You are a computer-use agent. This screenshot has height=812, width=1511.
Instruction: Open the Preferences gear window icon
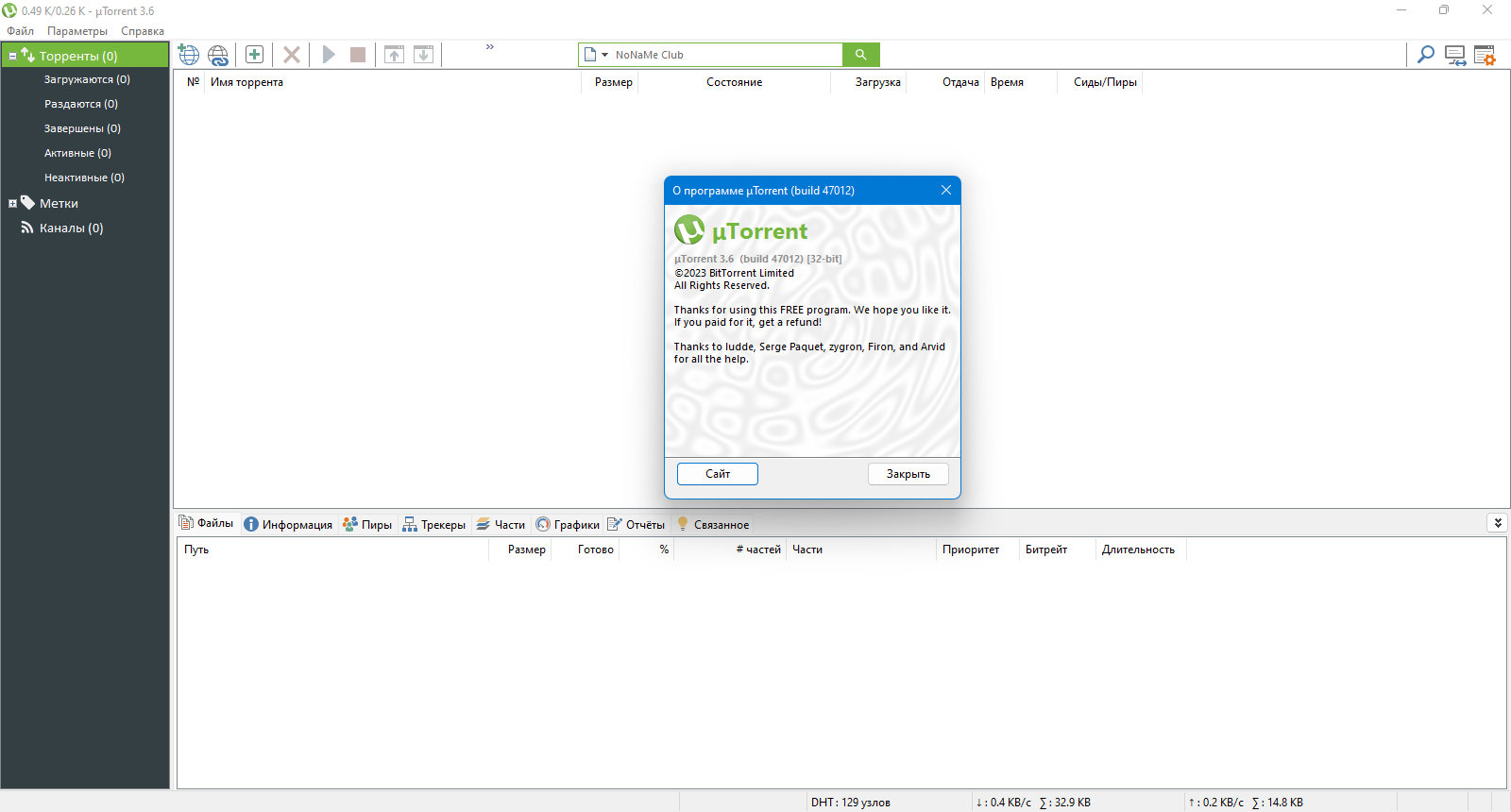(1485, 56)
